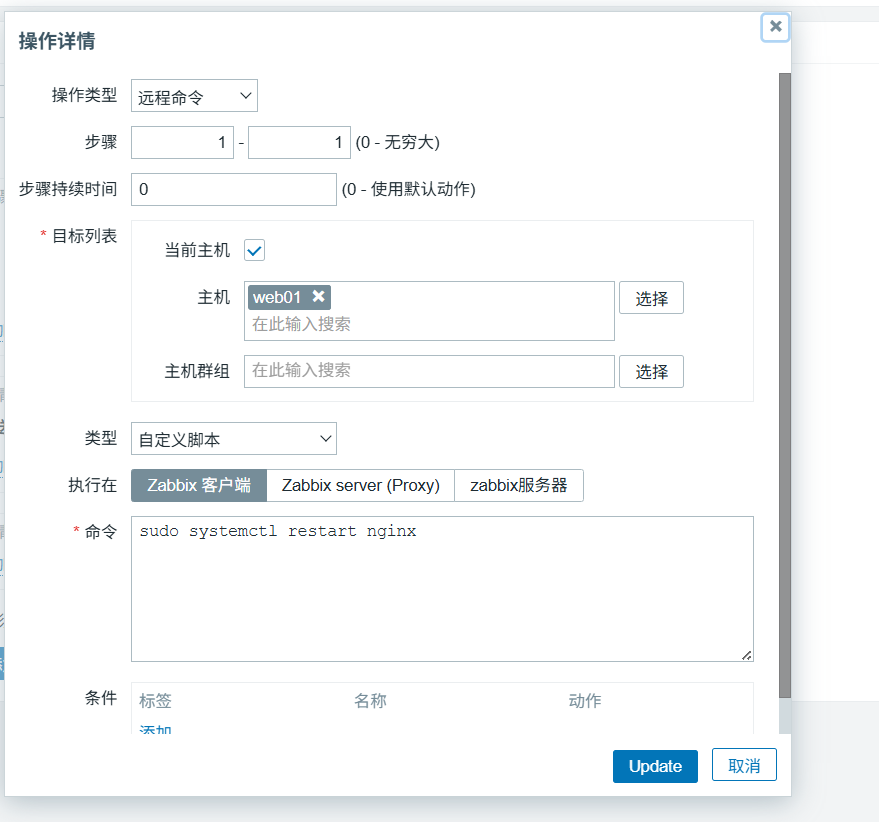
Task: Select Zabbix 客户端 execution option
Action: click(199, 485)
